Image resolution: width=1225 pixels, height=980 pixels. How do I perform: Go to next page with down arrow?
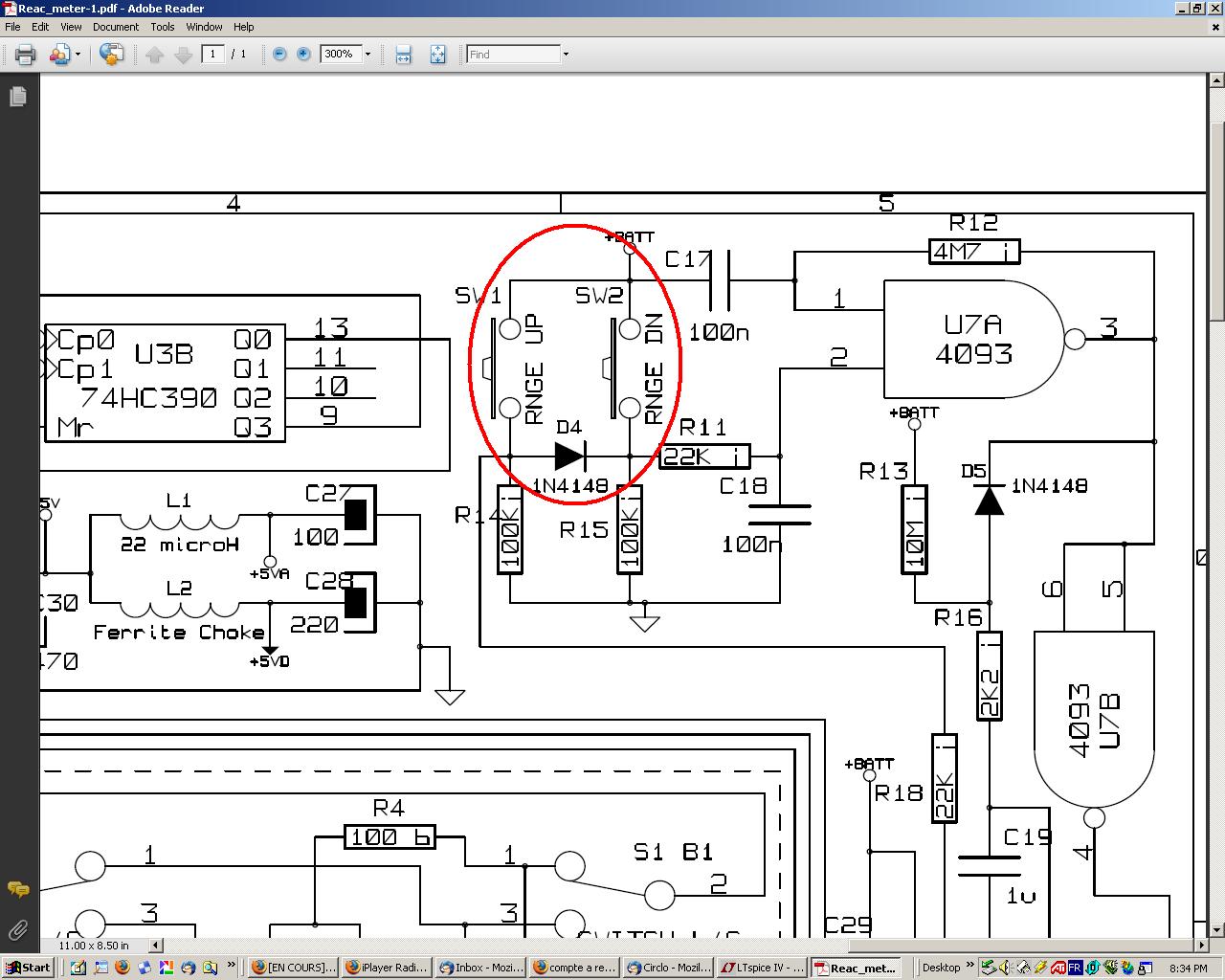pos(183,55)
